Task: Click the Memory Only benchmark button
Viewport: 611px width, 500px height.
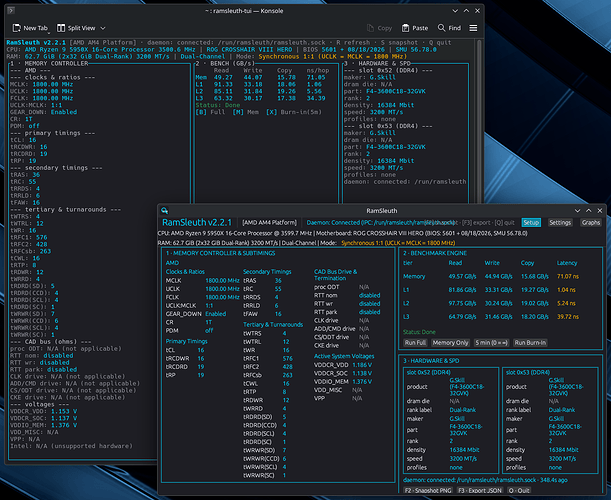Action: click(x=450, y=343)
